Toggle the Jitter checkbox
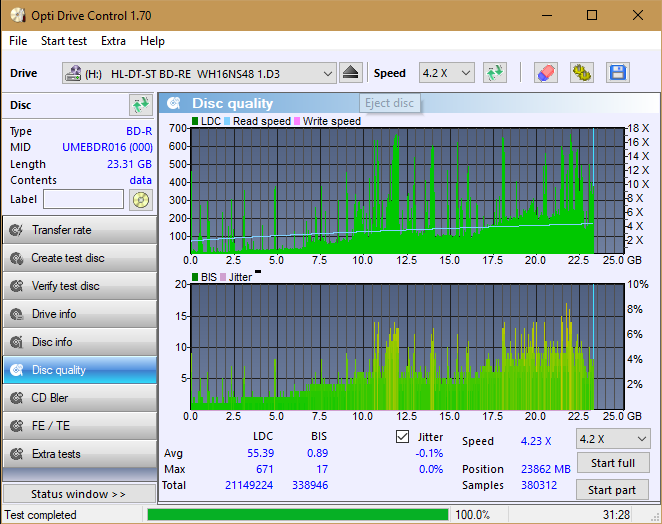The image size is (662, 524). point(403,437)
